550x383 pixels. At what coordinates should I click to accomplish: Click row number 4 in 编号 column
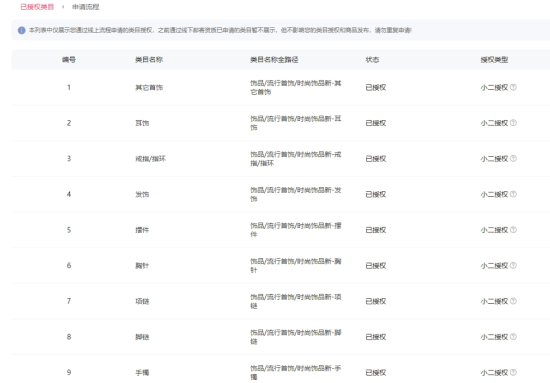click(x=69, y=194)
